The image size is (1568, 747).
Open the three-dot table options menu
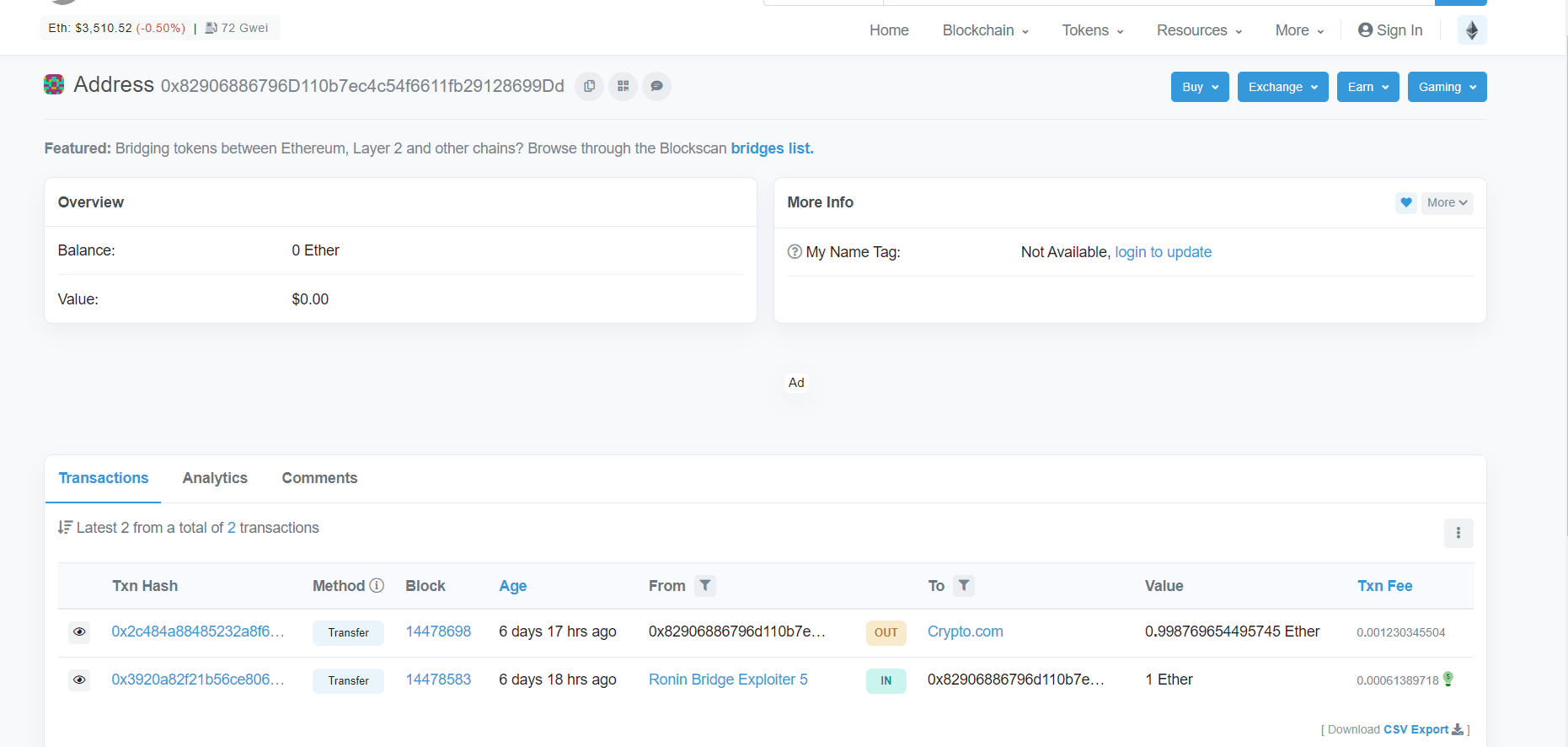pos(1458,533)
